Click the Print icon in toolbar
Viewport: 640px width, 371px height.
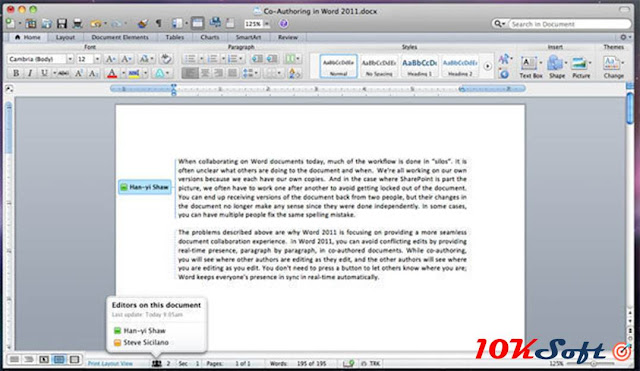(78, 23)
